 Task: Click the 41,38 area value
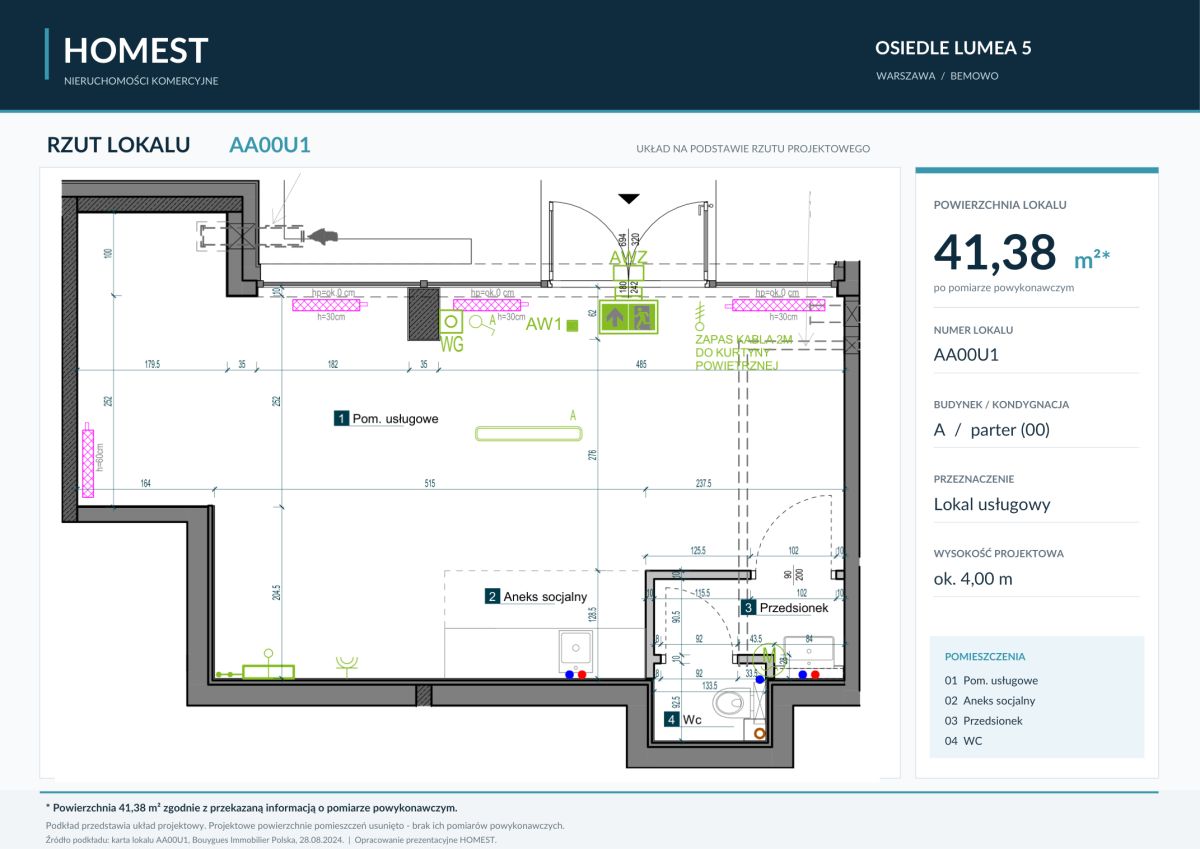pos(994,251)
